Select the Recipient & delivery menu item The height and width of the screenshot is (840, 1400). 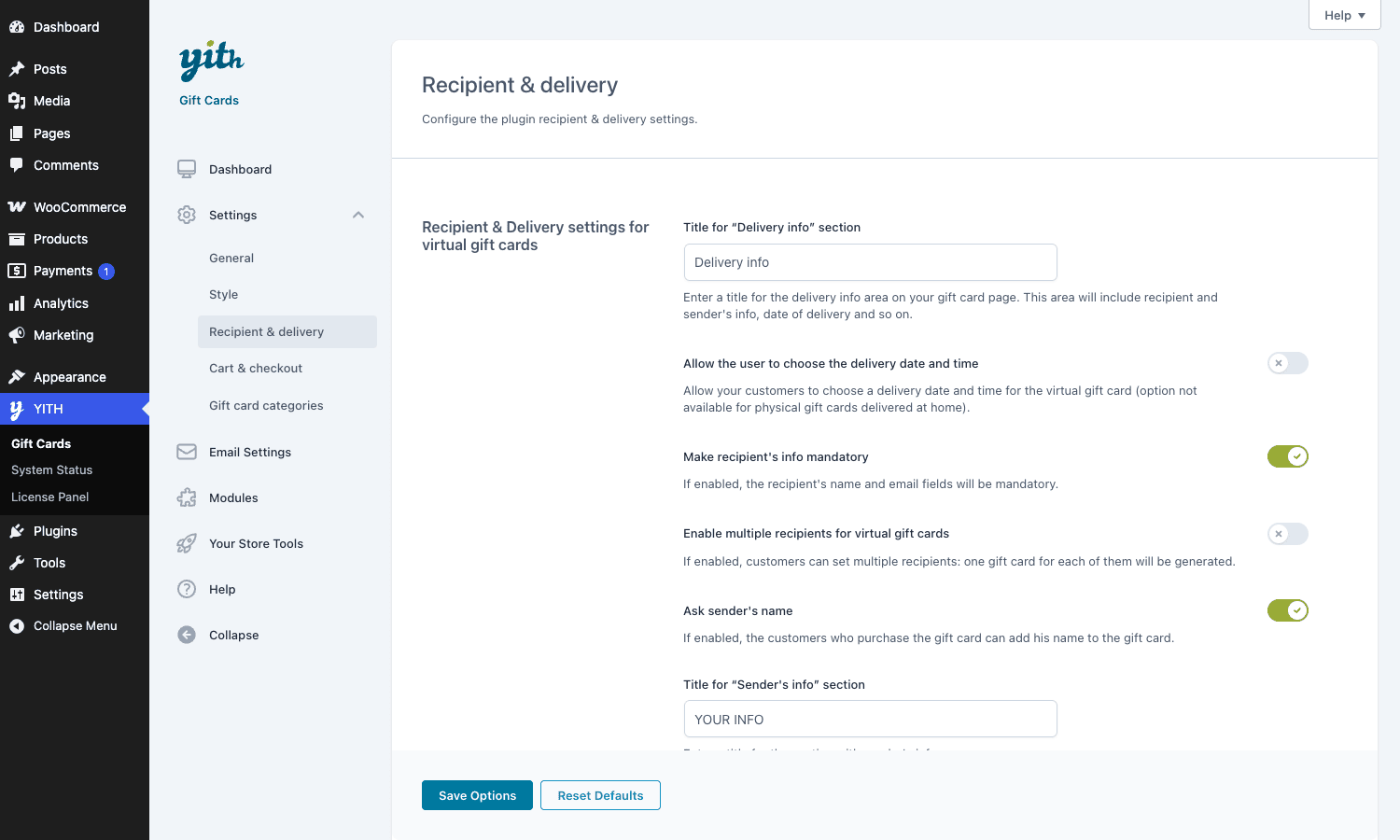coord(287,331)
